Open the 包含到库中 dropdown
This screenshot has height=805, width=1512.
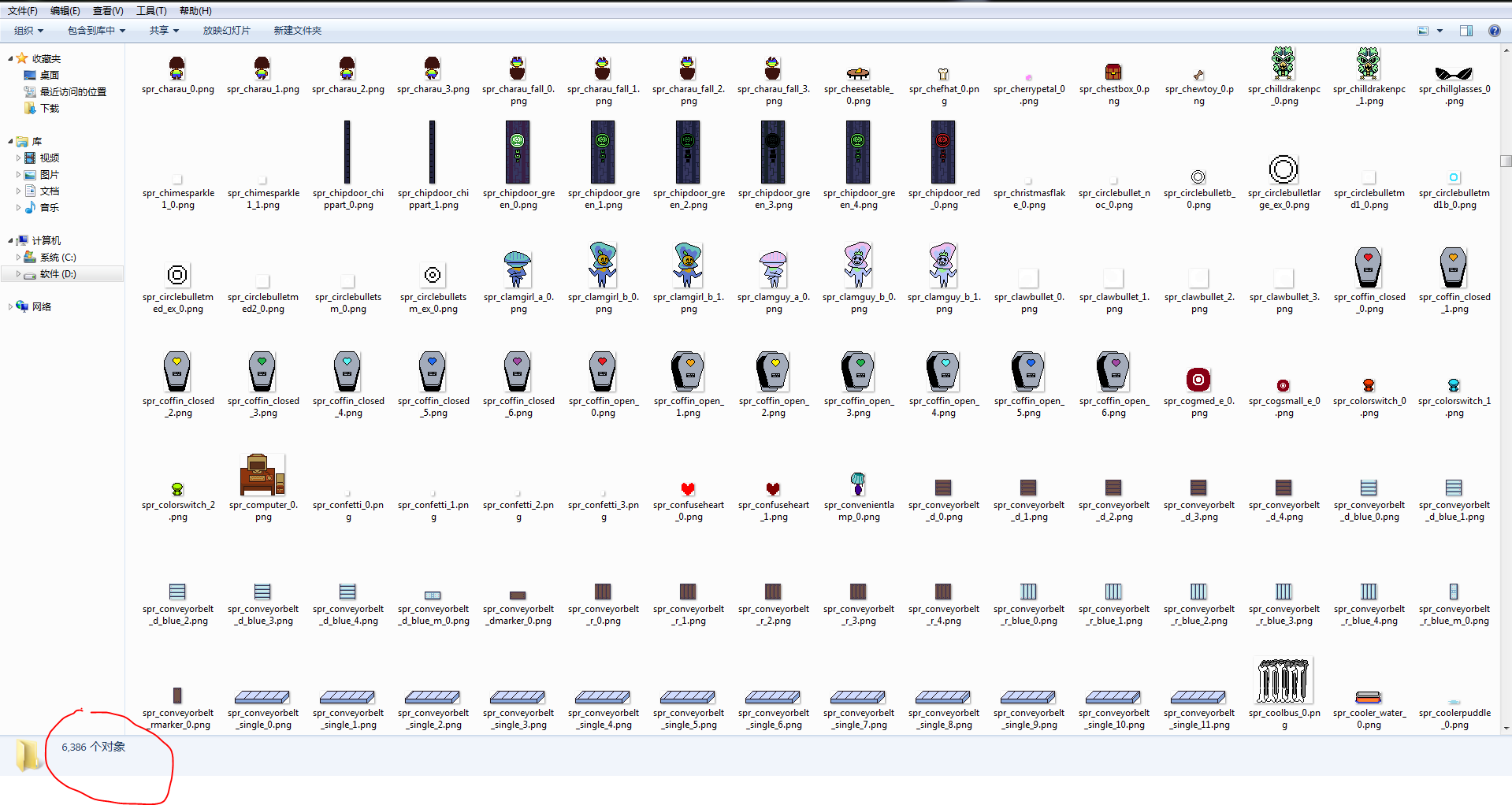pos(96,31)
